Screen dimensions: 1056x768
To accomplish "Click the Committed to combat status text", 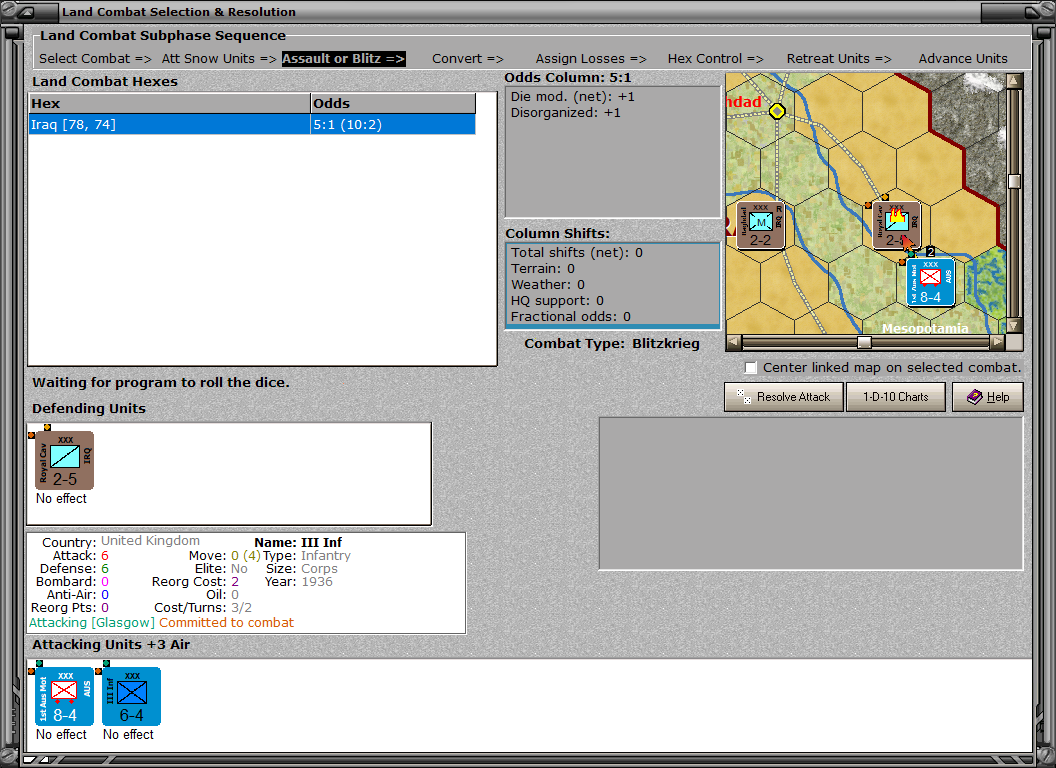I will [226, 622].
